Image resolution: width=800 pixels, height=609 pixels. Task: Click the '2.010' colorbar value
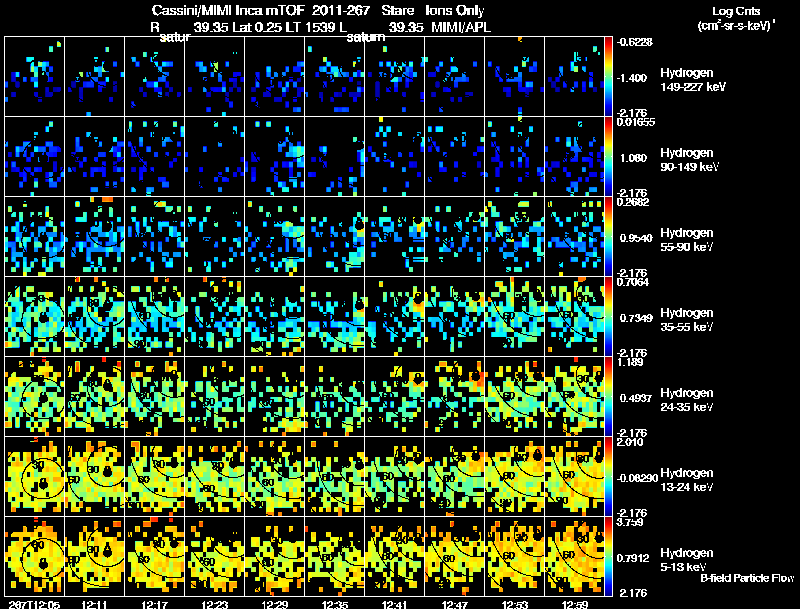(630, 442)
